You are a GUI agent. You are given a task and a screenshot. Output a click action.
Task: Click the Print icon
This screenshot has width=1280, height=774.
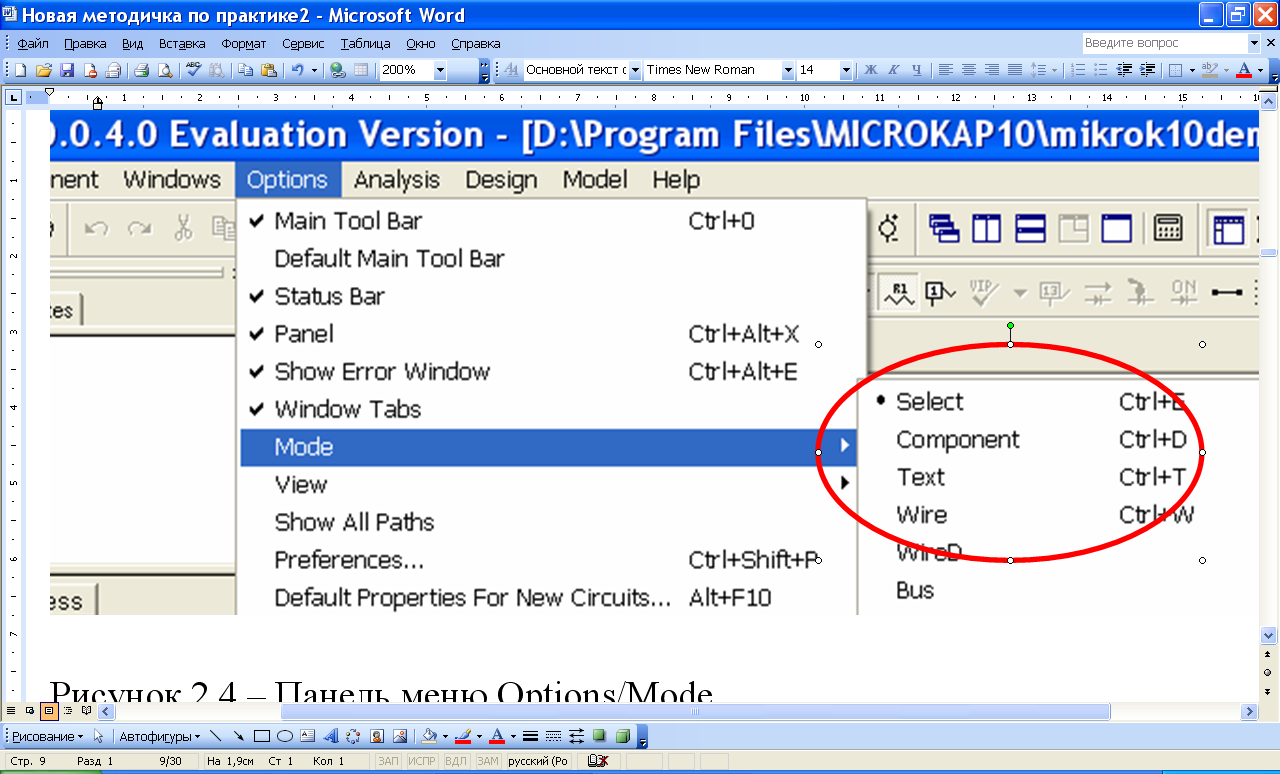(141, 70)
